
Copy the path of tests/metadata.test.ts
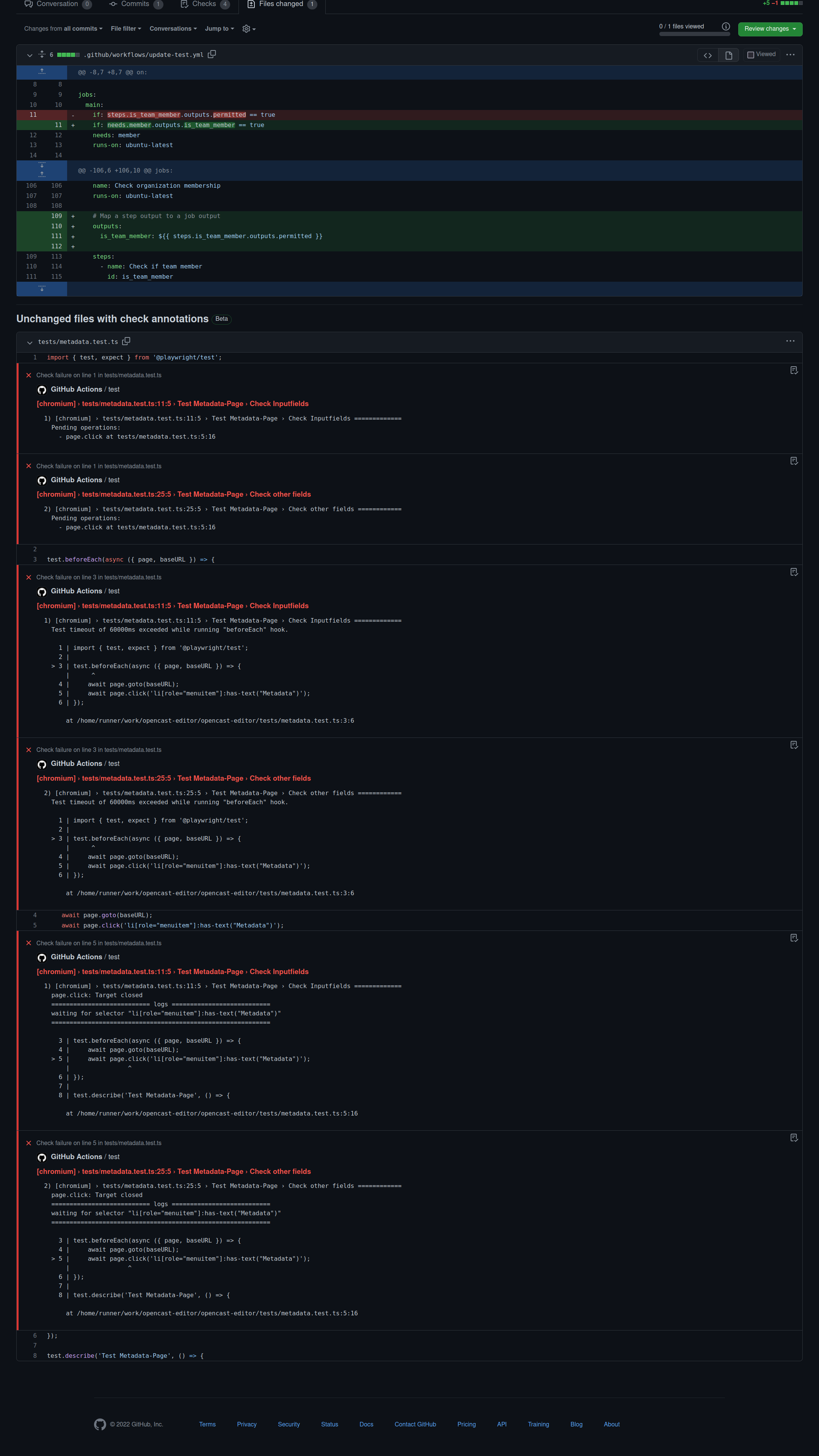pos(127,341)
